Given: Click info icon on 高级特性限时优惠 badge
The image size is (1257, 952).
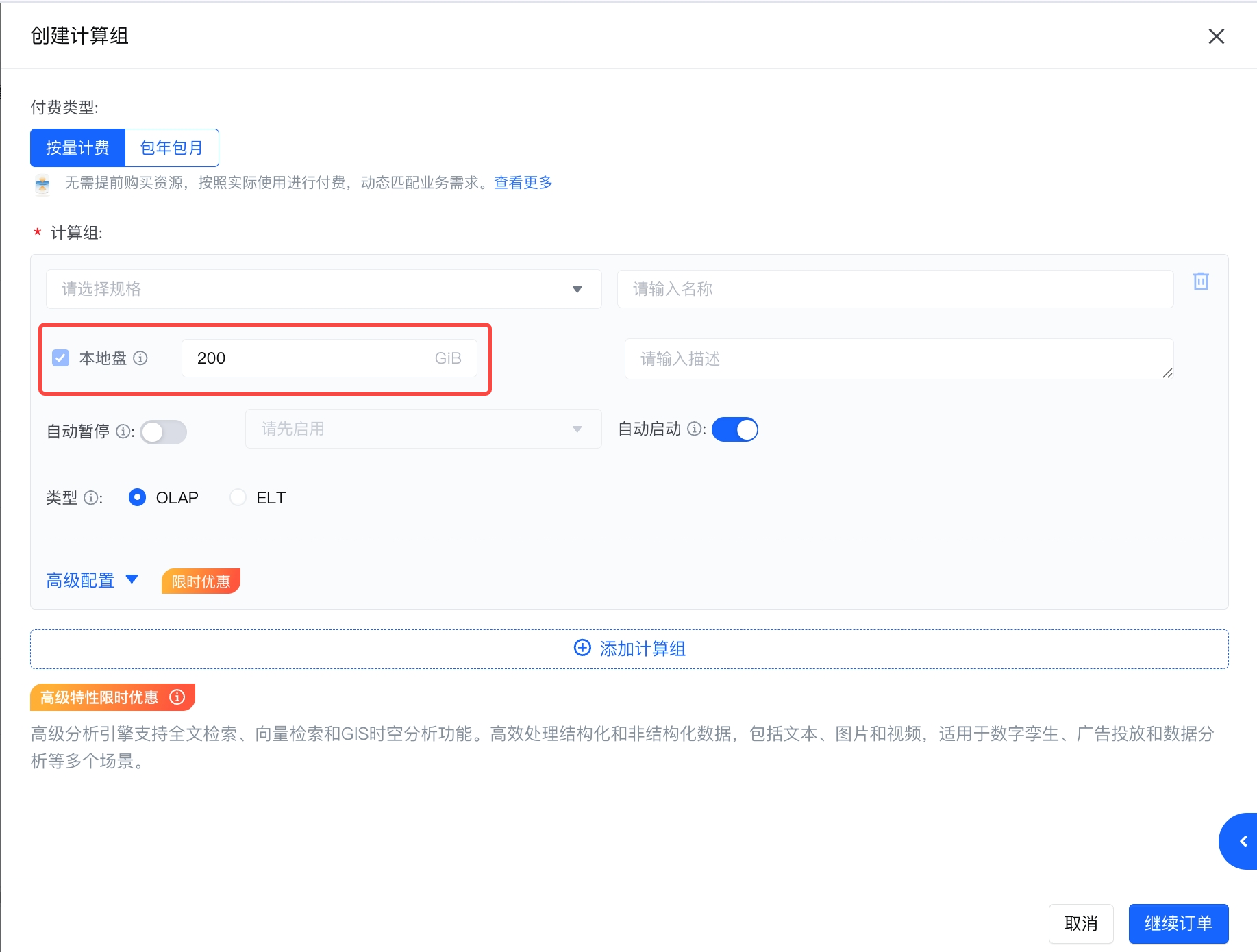Looking at the screenshot, I should 177,697.
